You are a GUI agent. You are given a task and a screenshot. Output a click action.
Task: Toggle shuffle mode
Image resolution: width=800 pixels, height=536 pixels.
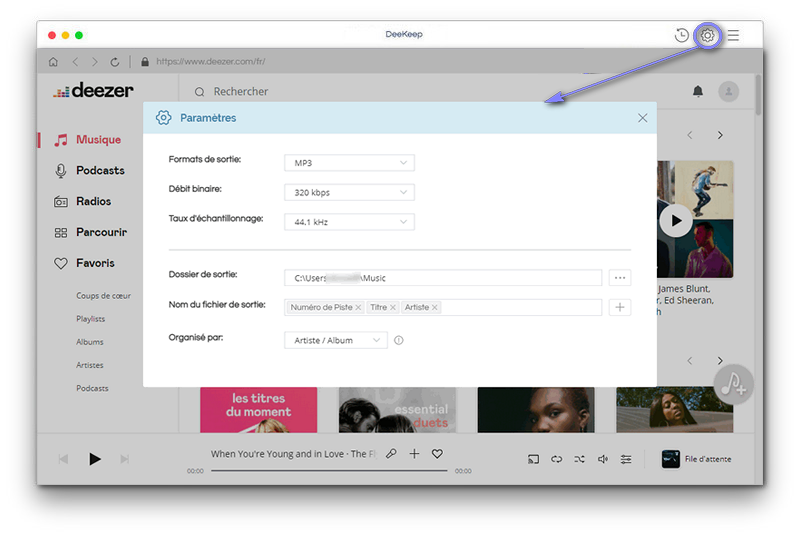tap(580, 459)
